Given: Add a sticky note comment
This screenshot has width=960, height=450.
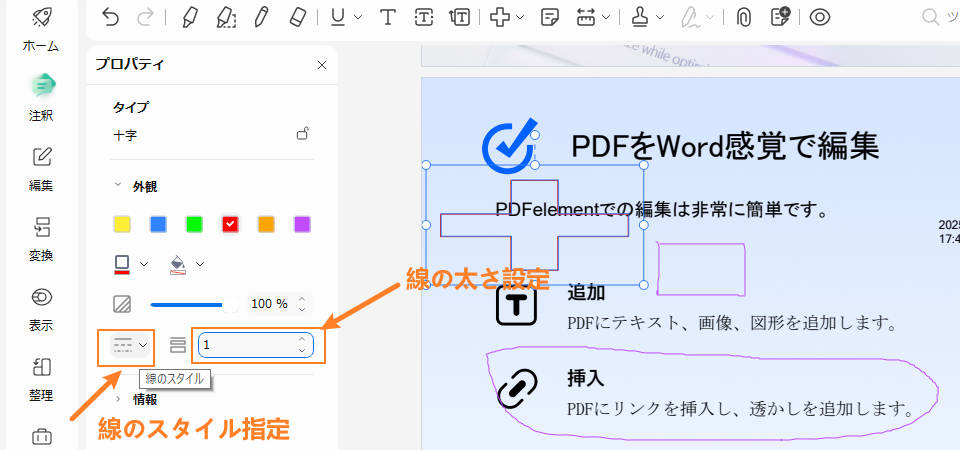Looking at the screenshot, I should pyautogui.click(x=549, y=16).
